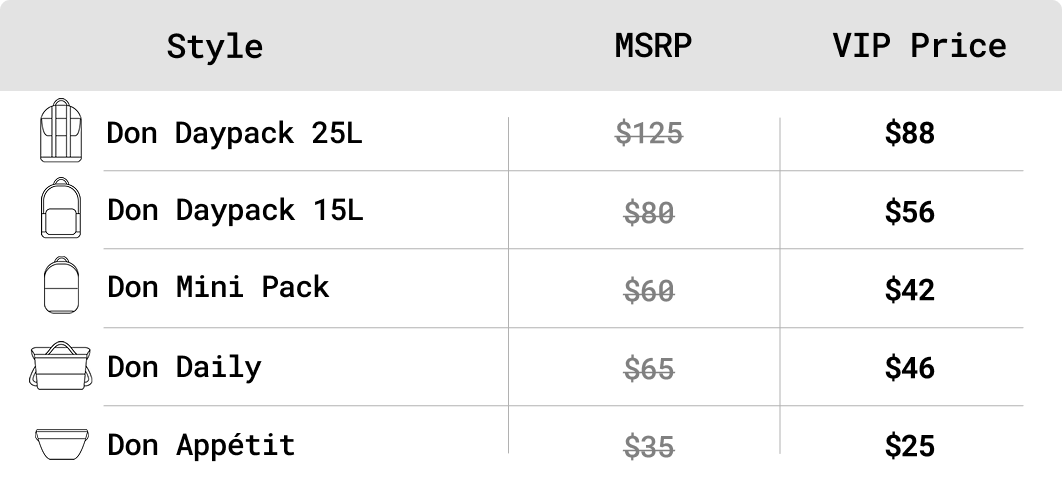Click the Style column header
Image resolution: width=1062 pixels, height=486 pixels.
(215, 47)
